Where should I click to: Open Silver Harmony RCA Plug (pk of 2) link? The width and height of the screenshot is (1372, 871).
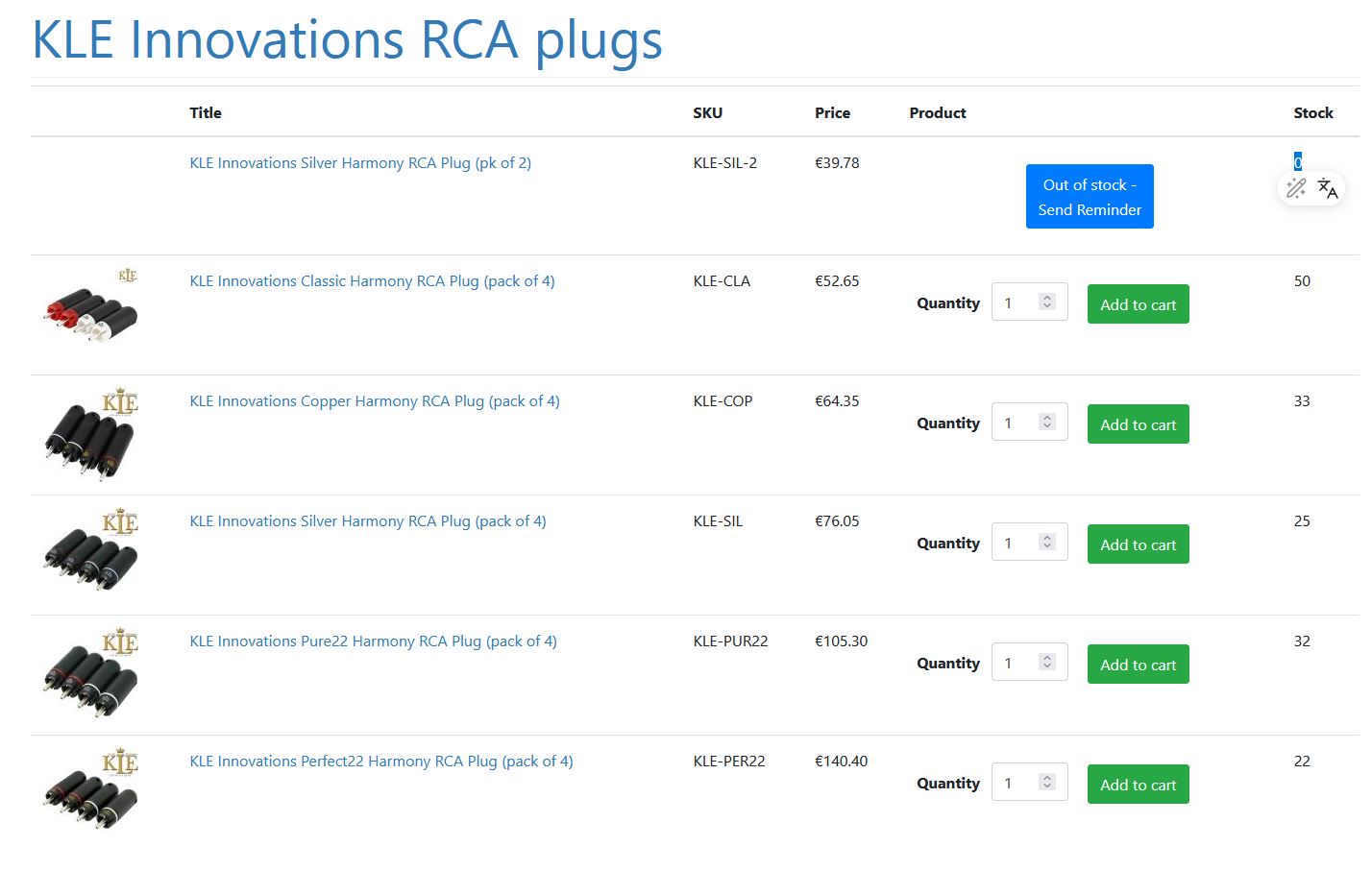tap(360, 163)
